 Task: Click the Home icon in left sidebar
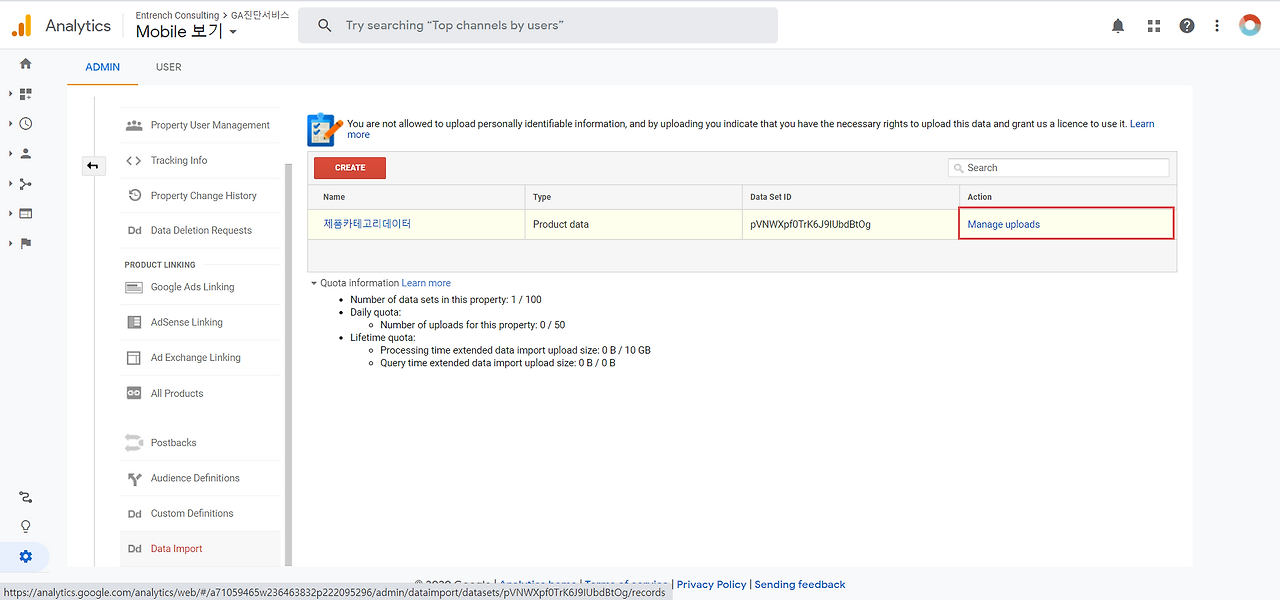[x=26, y=64]
